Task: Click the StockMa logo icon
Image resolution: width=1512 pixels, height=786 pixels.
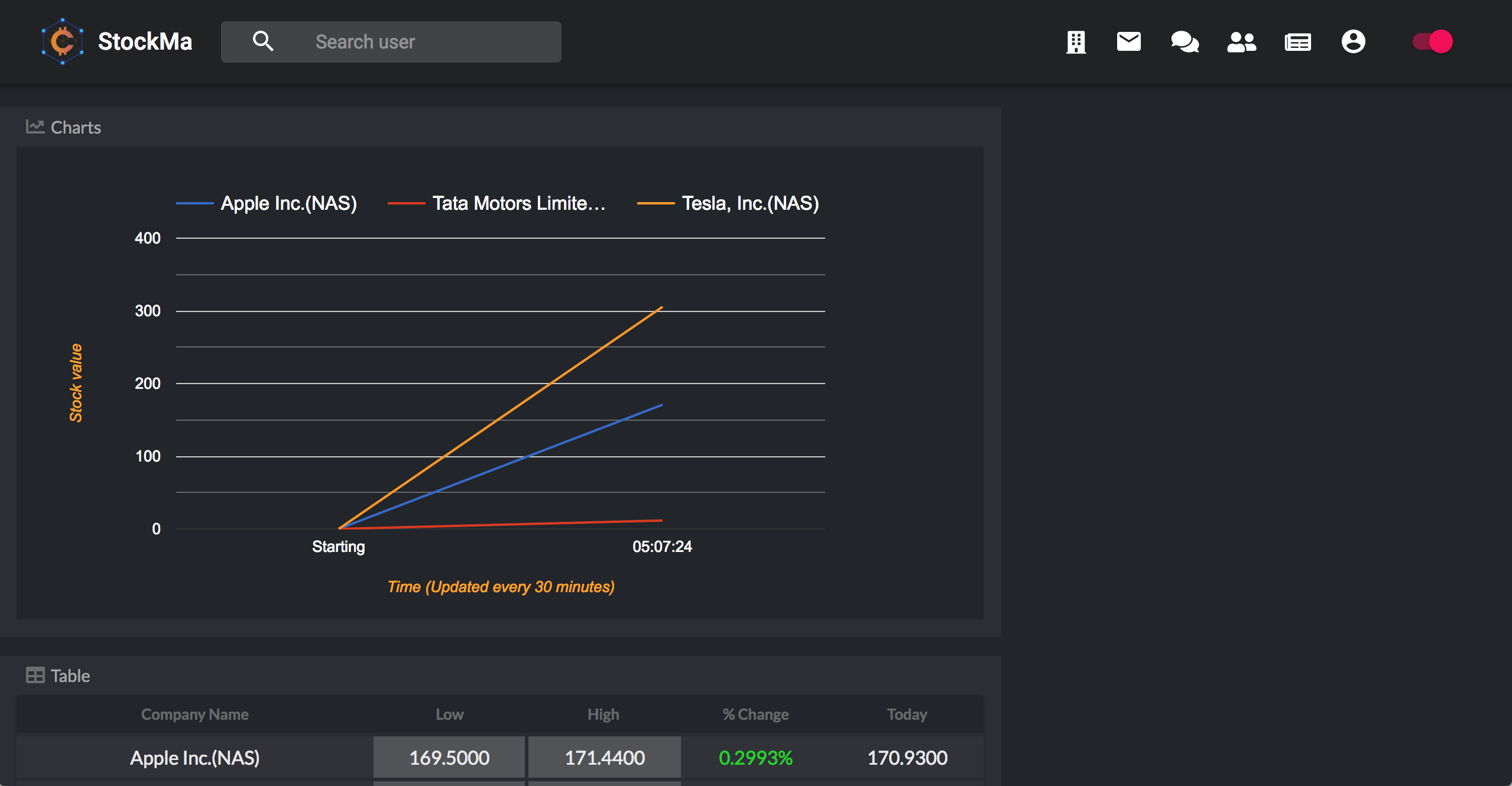Action: tap(62, 41)
